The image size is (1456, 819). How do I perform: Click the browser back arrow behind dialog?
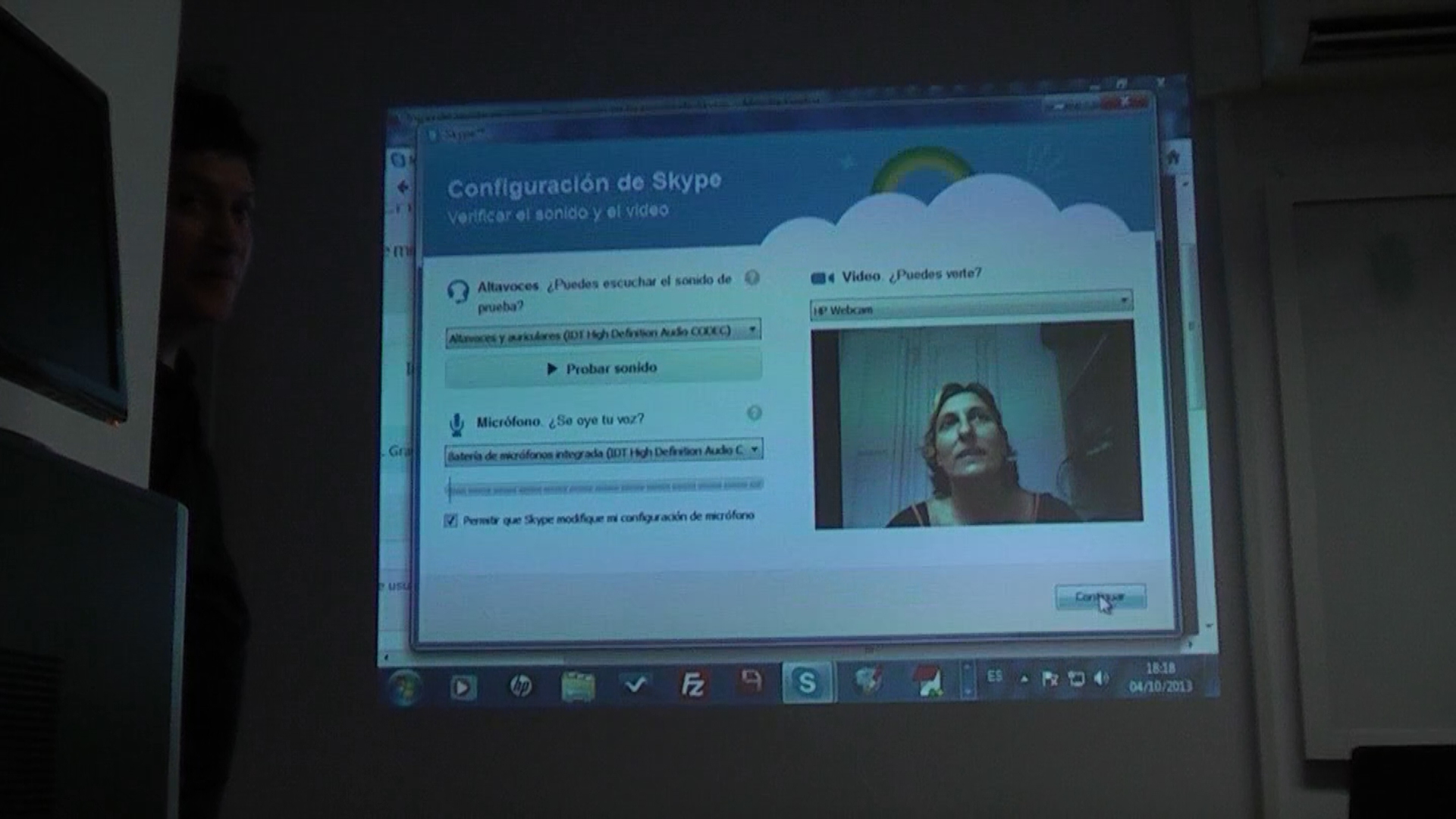point(402,187)
